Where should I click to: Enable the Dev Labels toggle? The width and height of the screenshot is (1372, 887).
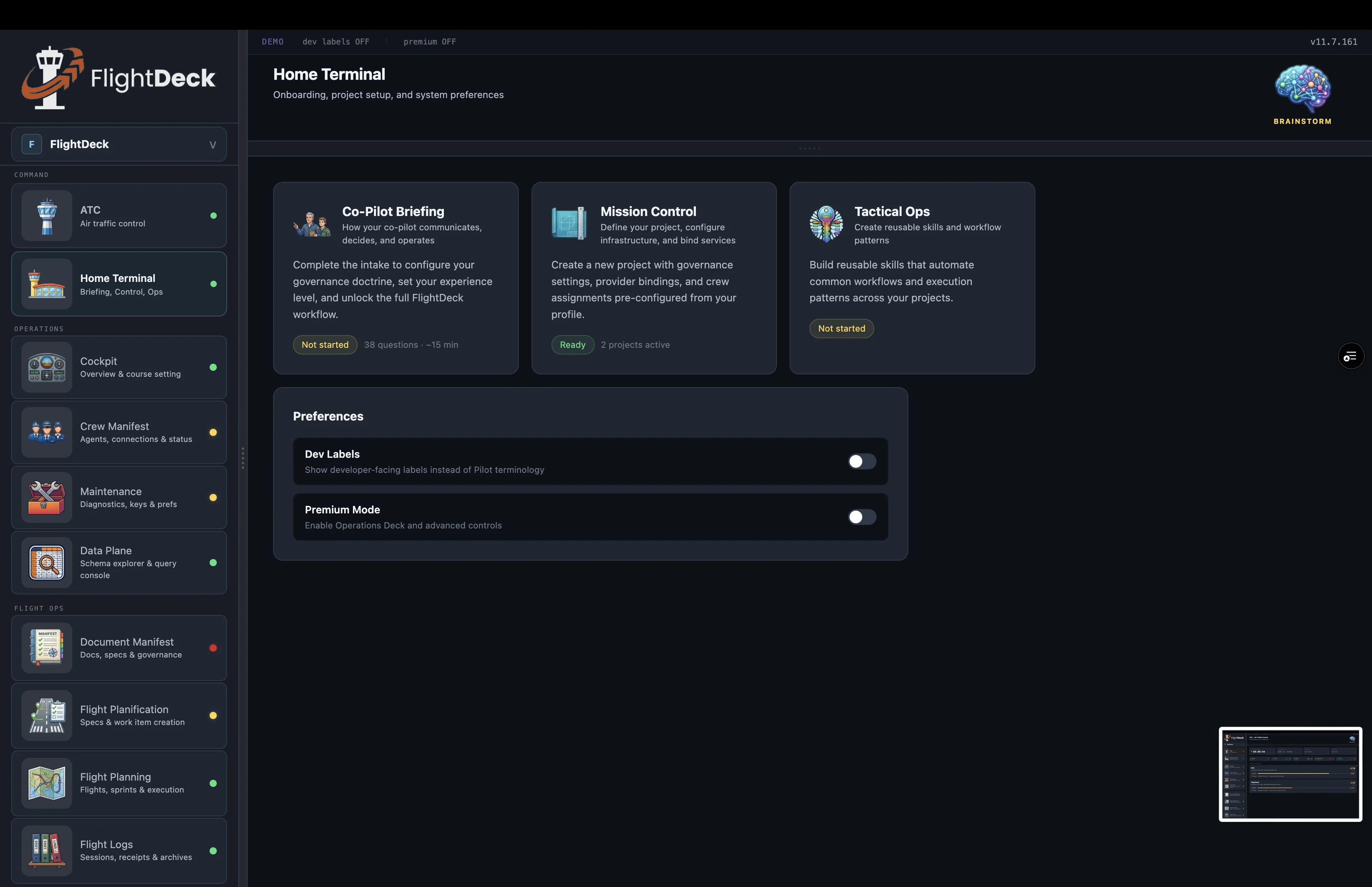click(x=861, y=461)
